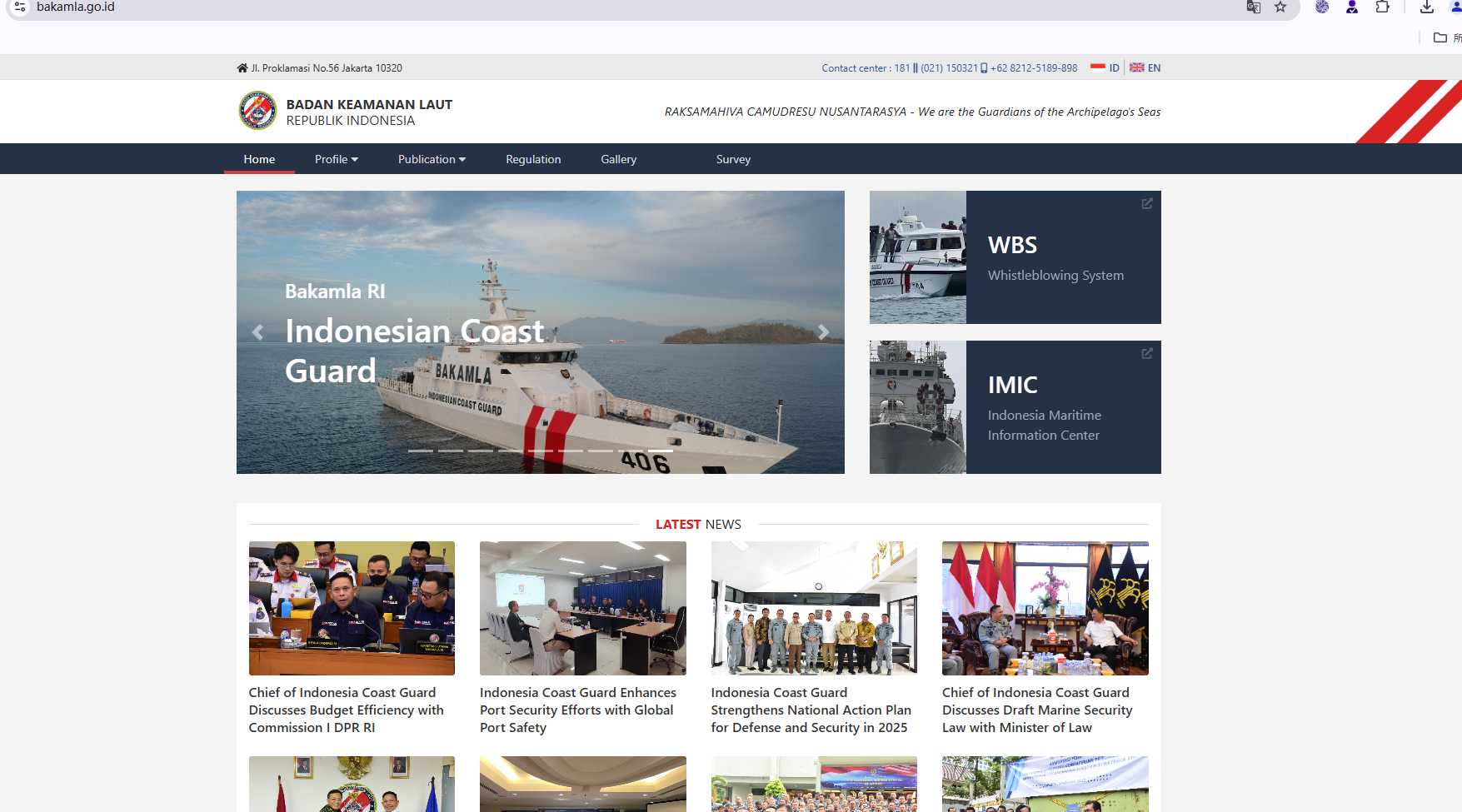Read news about National Action Plan 2025
This screenshot has height=812, width=1462.
pyautogui.click(x=811, y=710)
